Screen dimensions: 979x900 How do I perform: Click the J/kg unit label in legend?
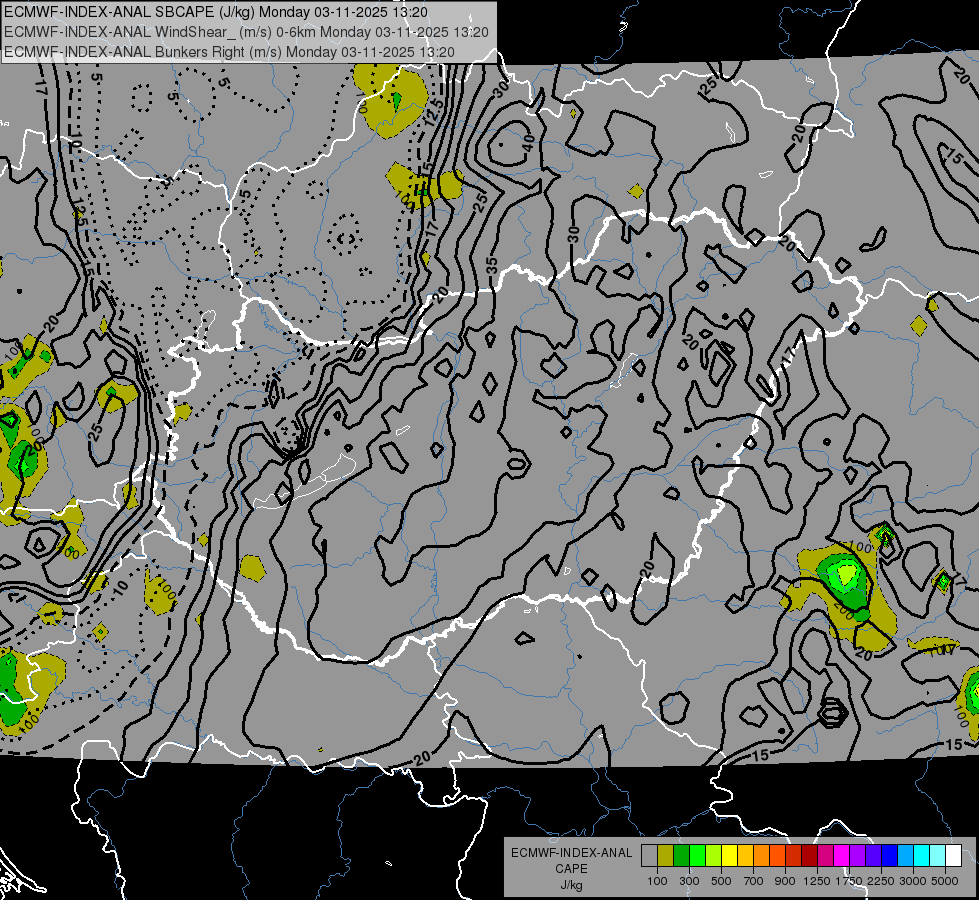(571, 885)
